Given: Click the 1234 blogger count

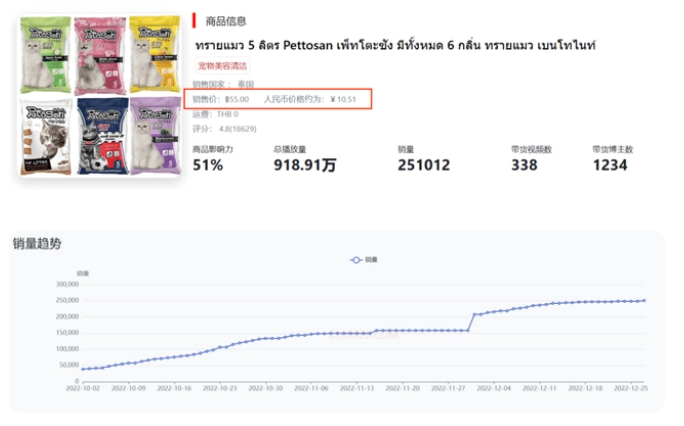Looking at the screenshot, I should coord(609,165).
